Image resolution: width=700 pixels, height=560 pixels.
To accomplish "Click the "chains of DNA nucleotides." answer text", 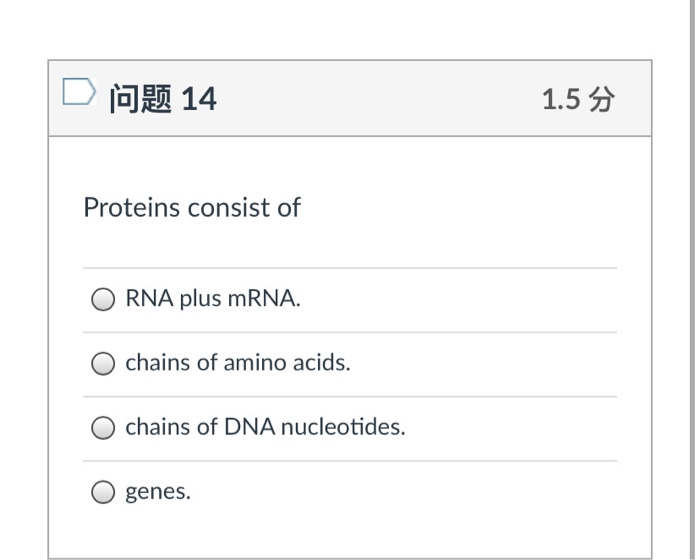I will (x=265, y=427).
